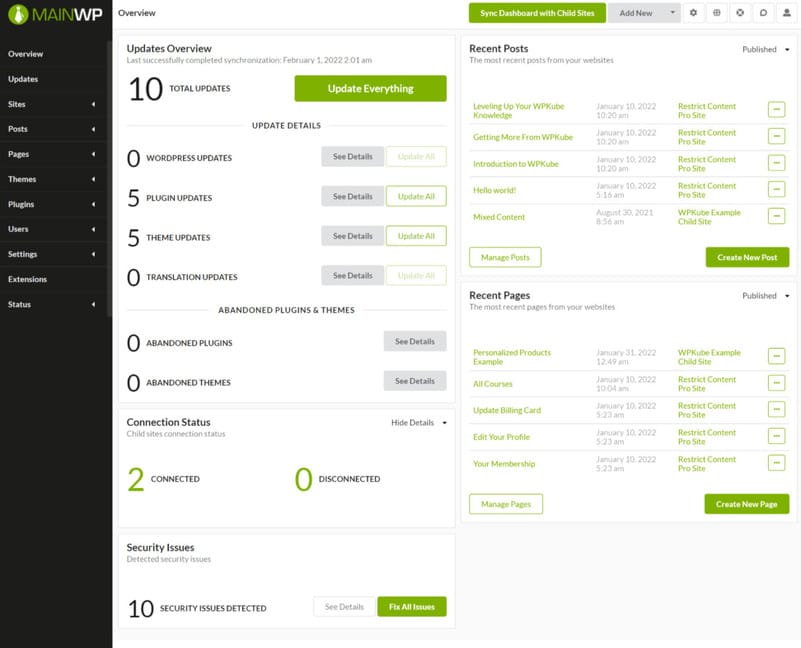The width and height of the screenshot is (801, 648).
Task: Click Create New Post button
Action: [747, 257]
